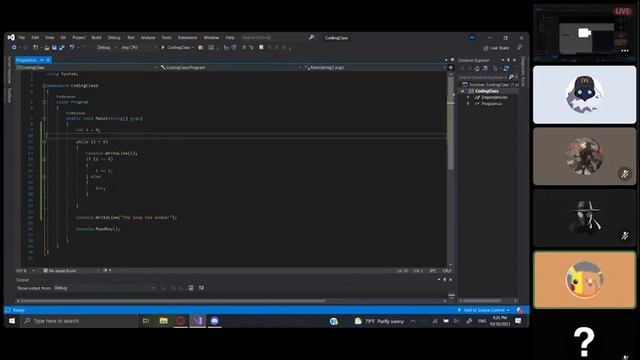Open the Any CPU platform dropdown
640x360 pixels.
pyautogui.click(x=139, y=48)
